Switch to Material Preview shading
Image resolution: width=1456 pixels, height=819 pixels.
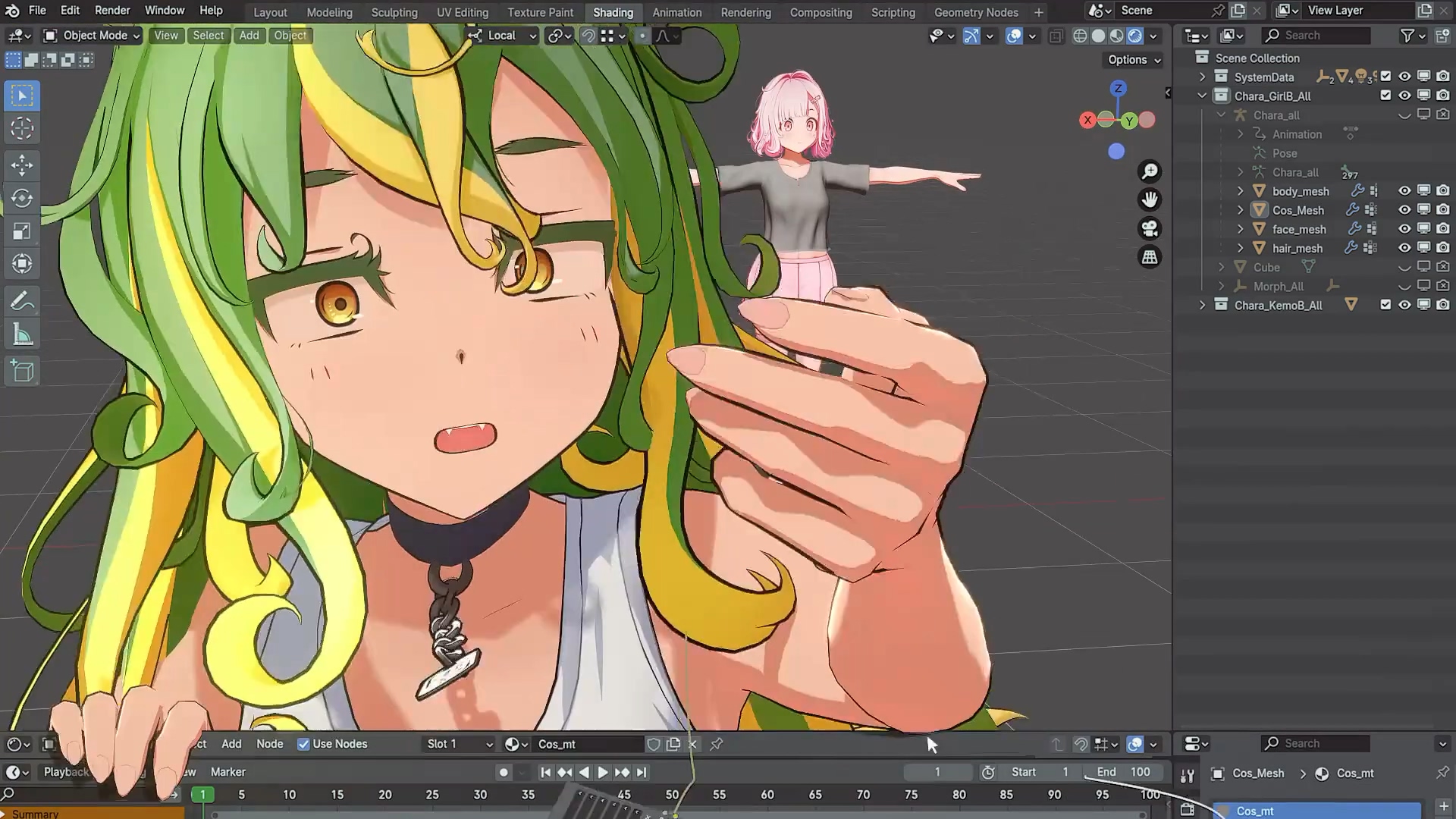(x=1116, y=36)
